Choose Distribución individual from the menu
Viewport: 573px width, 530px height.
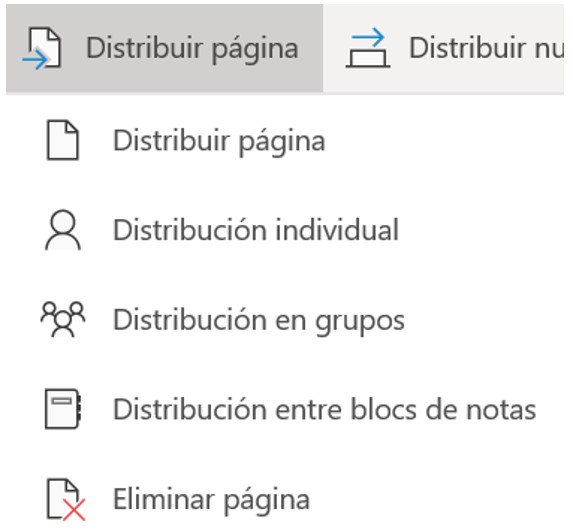[x=256, y=230]
